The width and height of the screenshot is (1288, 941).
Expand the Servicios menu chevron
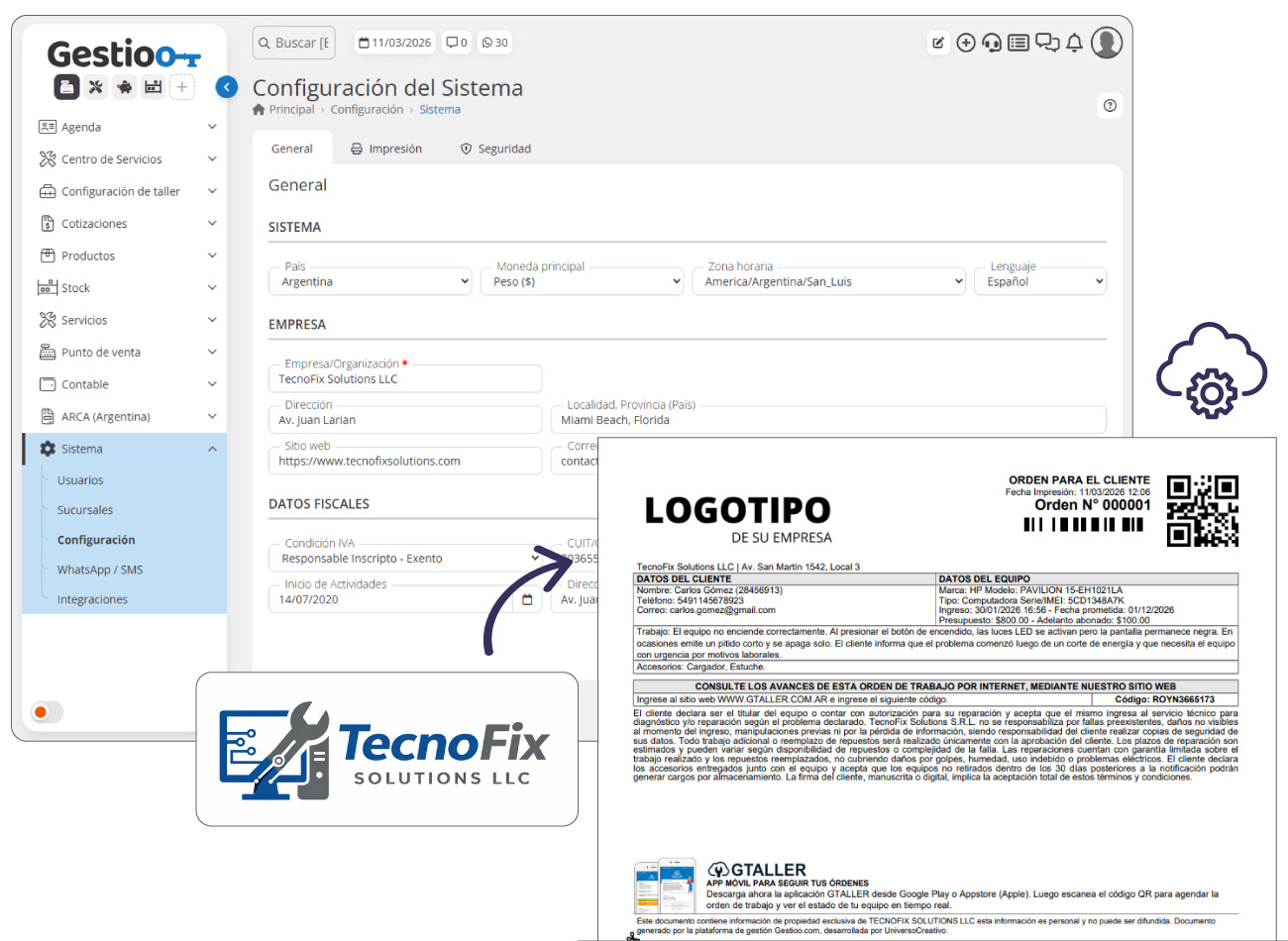pos(212,320)
